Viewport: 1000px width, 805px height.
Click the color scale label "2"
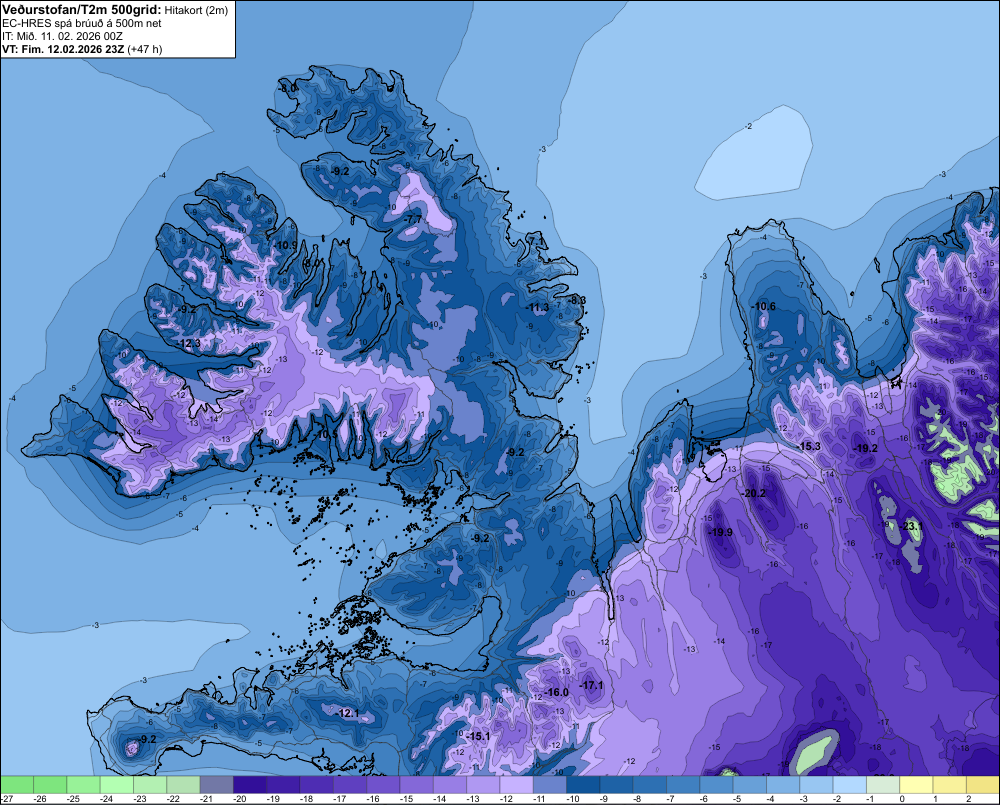point(969,799)
